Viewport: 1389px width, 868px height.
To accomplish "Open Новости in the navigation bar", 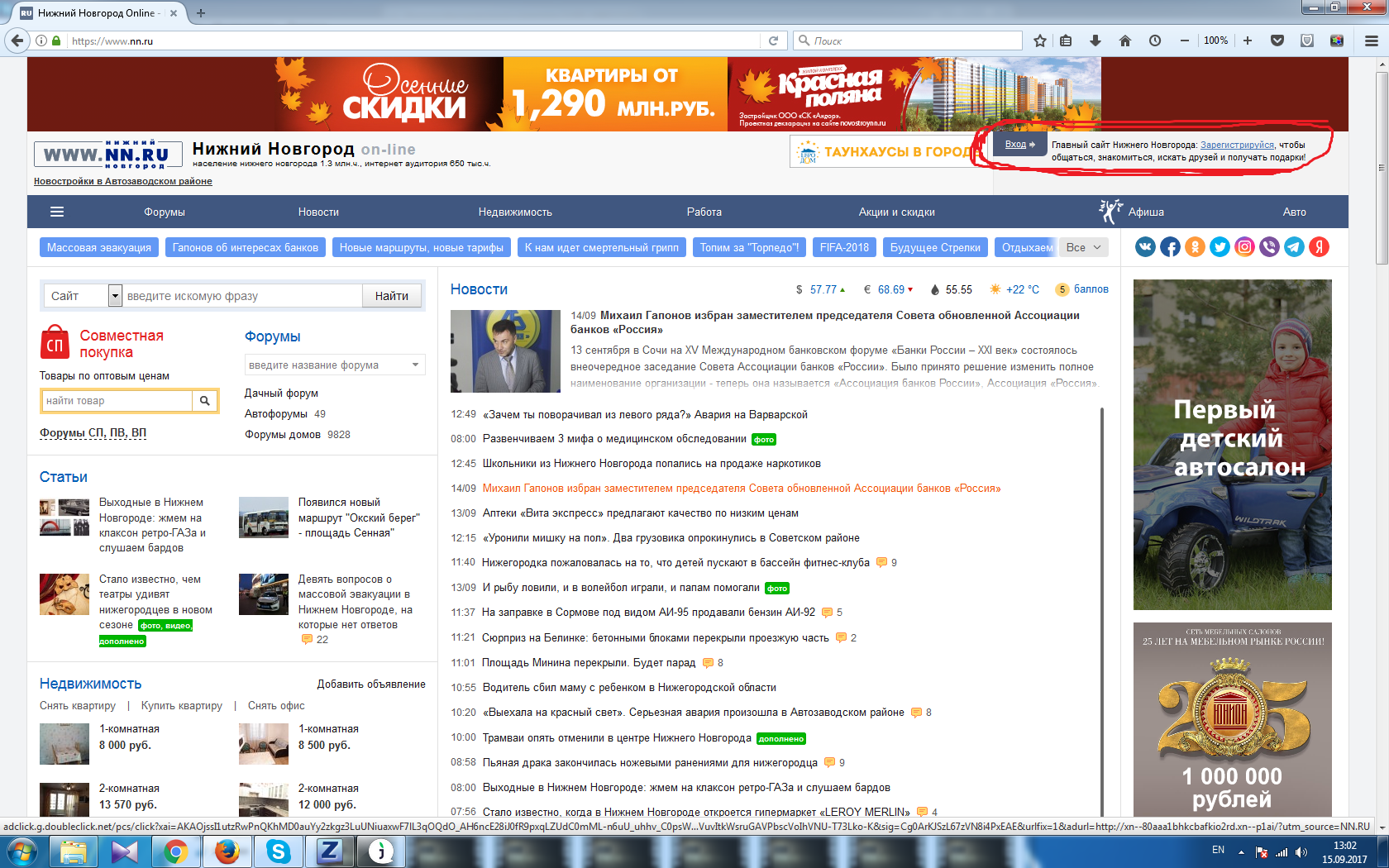I will [318, 212].
